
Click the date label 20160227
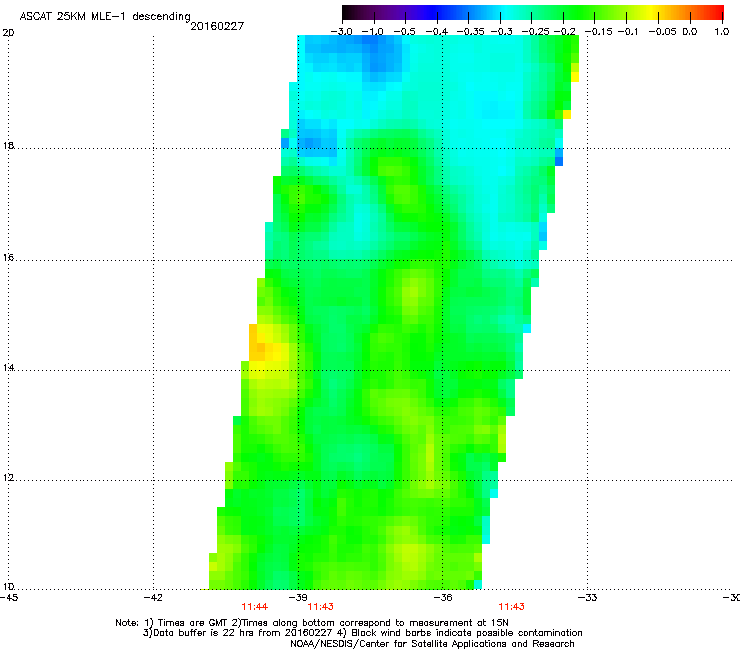(x=217, y=26)
